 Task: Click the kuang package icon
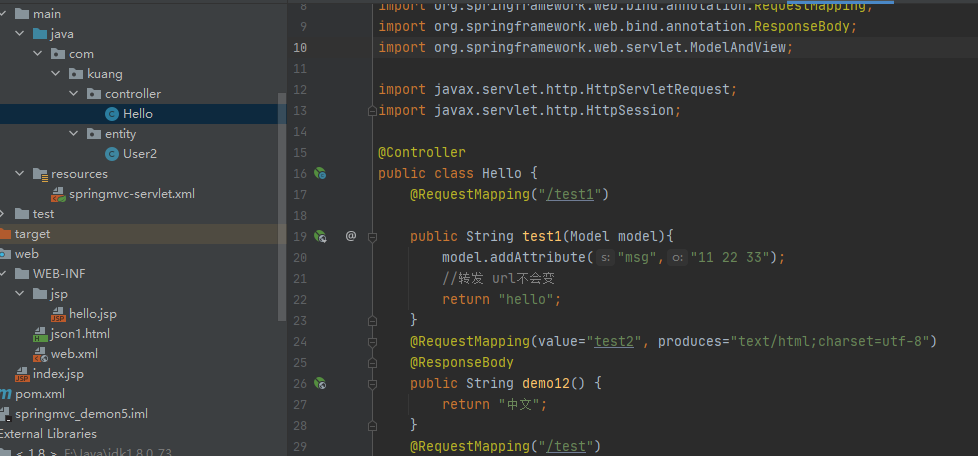point(76,74)
